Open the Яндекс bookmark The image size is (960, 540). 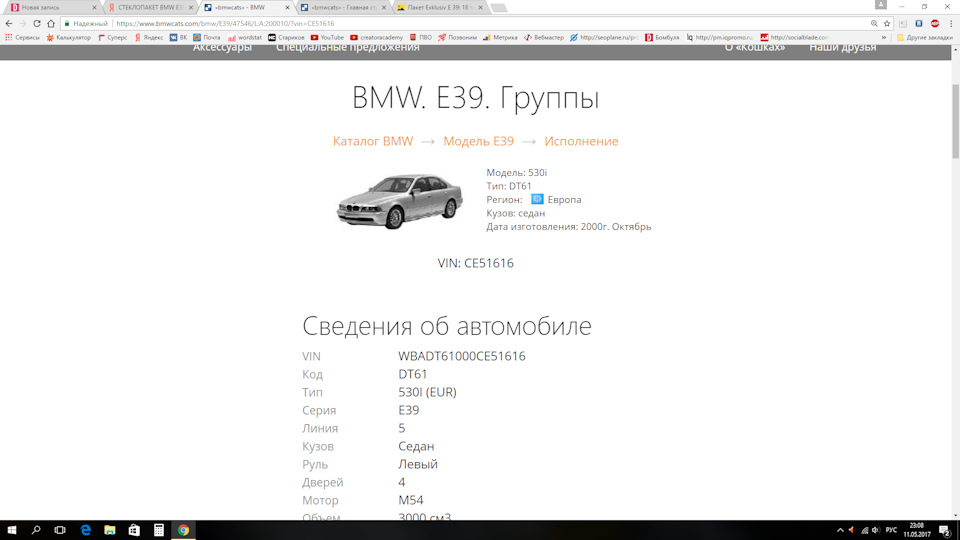coord(149,37)
